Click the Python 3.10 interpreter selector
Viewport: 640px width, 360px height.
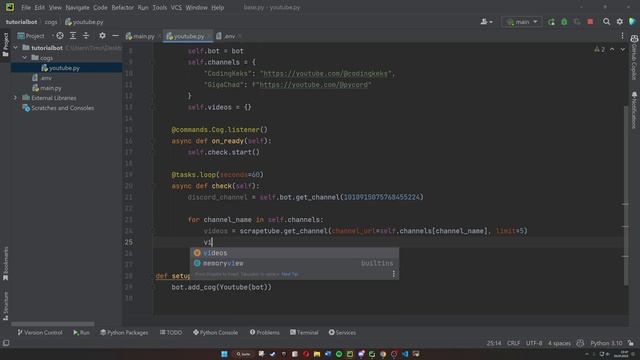pyautogui.click(x=606, y=343)
